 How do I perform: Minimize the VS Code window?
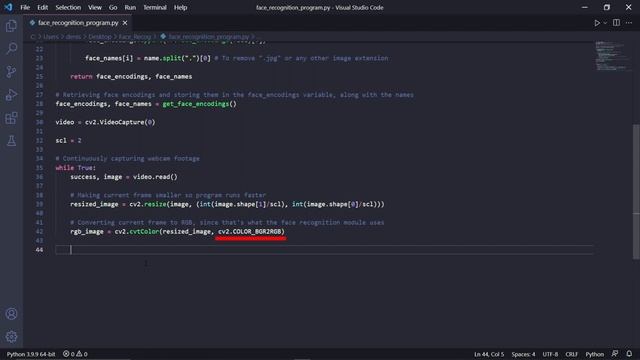[x=584, y=7]
